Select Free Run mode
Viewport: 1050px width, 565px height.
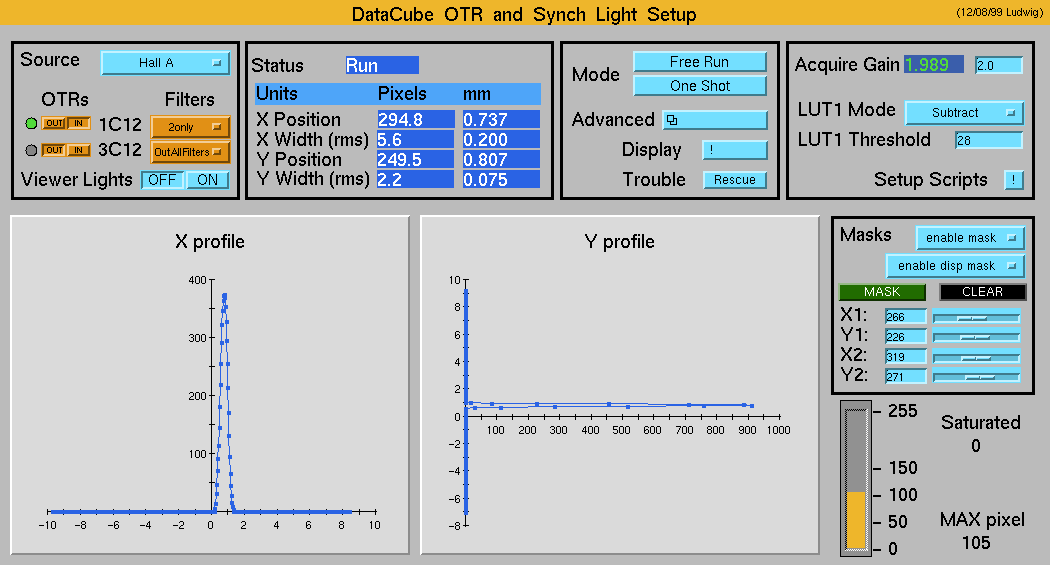click(x=699, y=62)
